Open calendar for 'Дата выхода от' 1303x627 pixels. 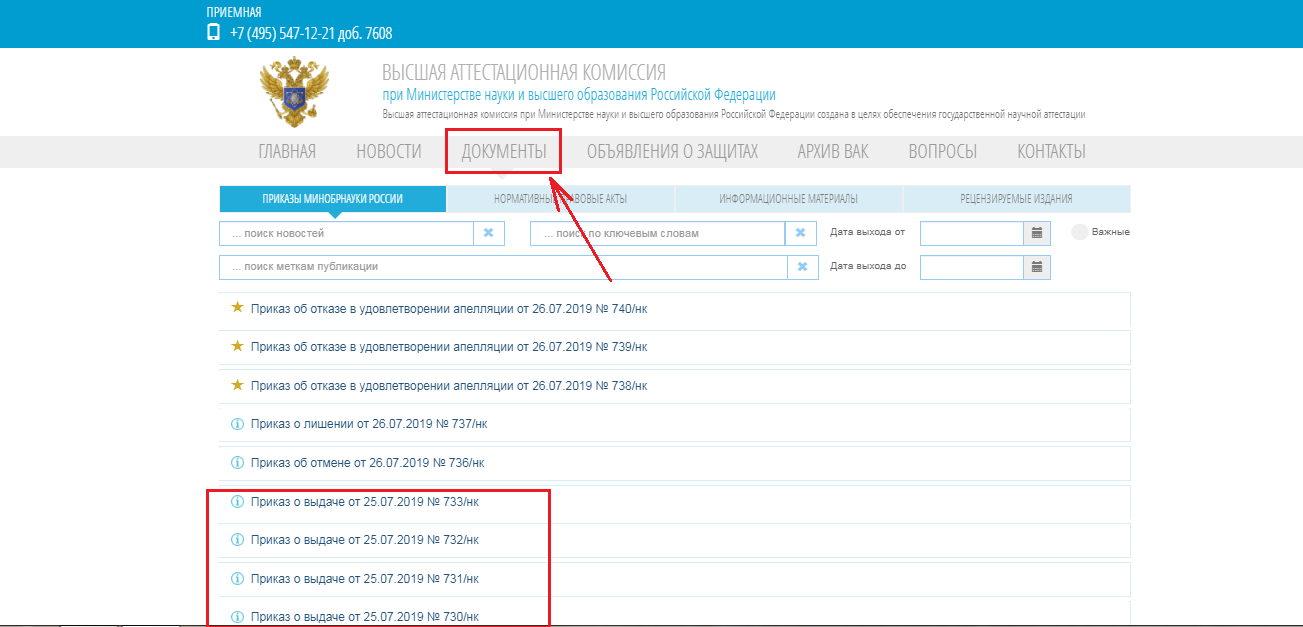[1037, 233]
